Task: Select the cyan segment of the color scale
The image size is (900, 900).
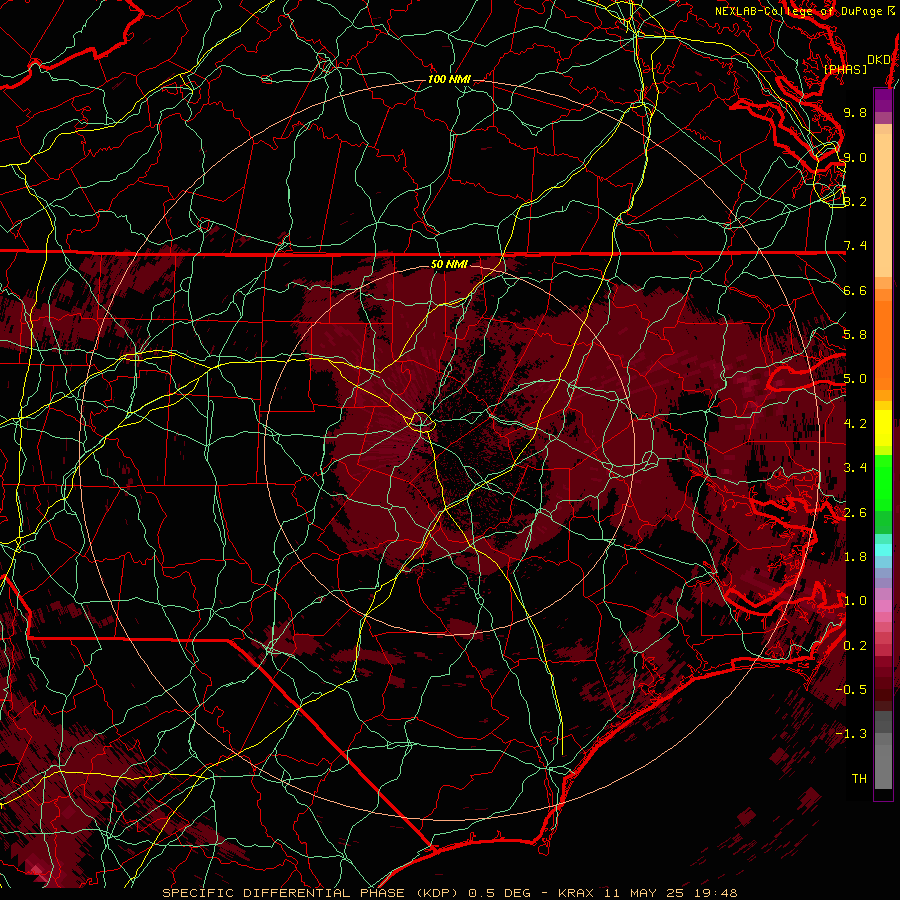Action: (x=883, y=550)
